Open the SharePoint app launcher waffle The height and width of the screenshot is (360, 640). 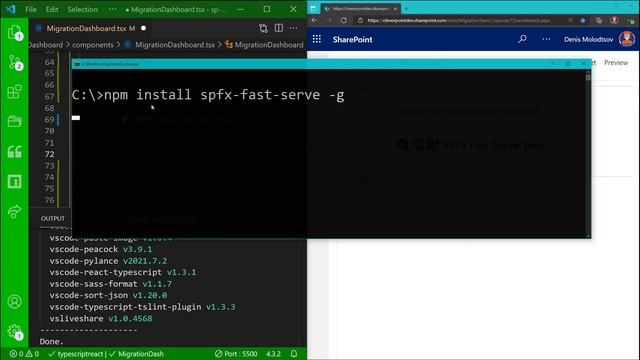point(317,39)
